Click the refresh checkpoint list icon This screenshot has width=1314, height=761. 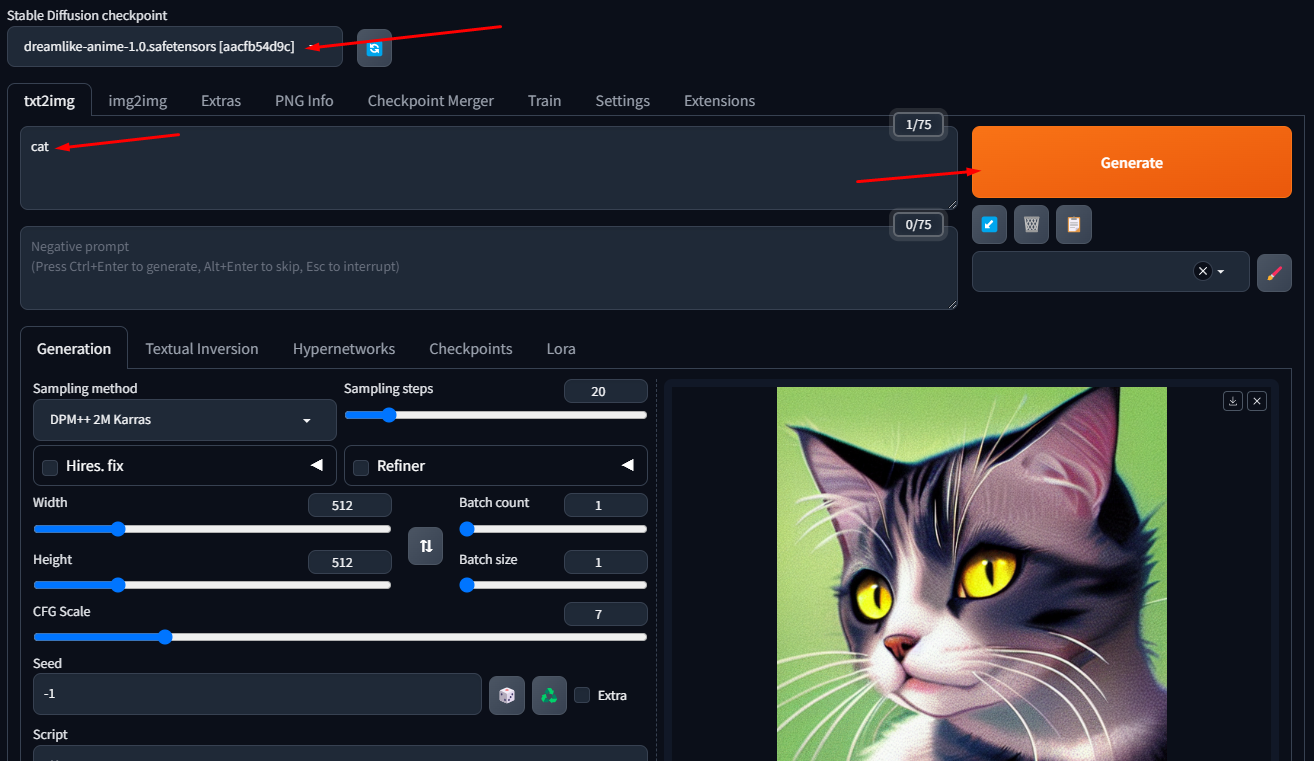coord(374,48)
